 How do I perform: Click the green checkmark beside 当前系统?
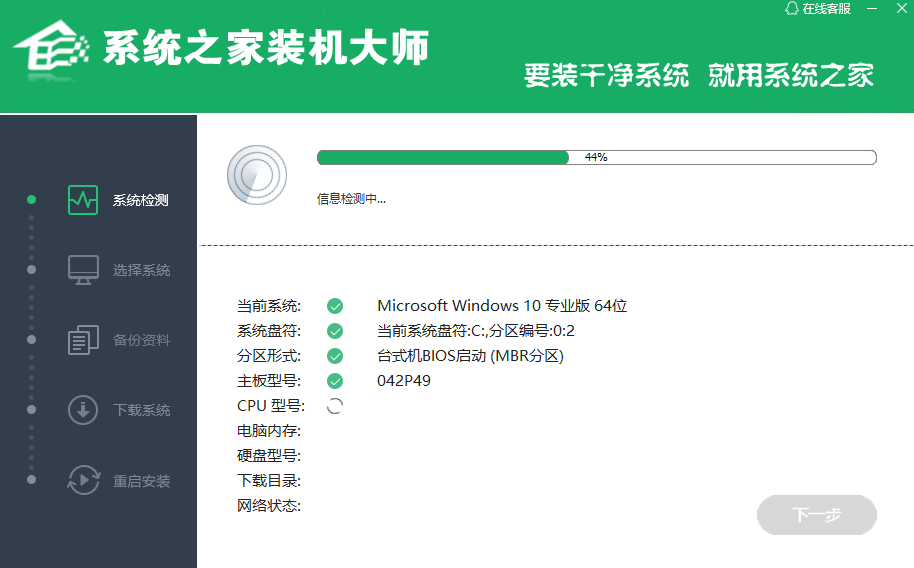[335, 306]
